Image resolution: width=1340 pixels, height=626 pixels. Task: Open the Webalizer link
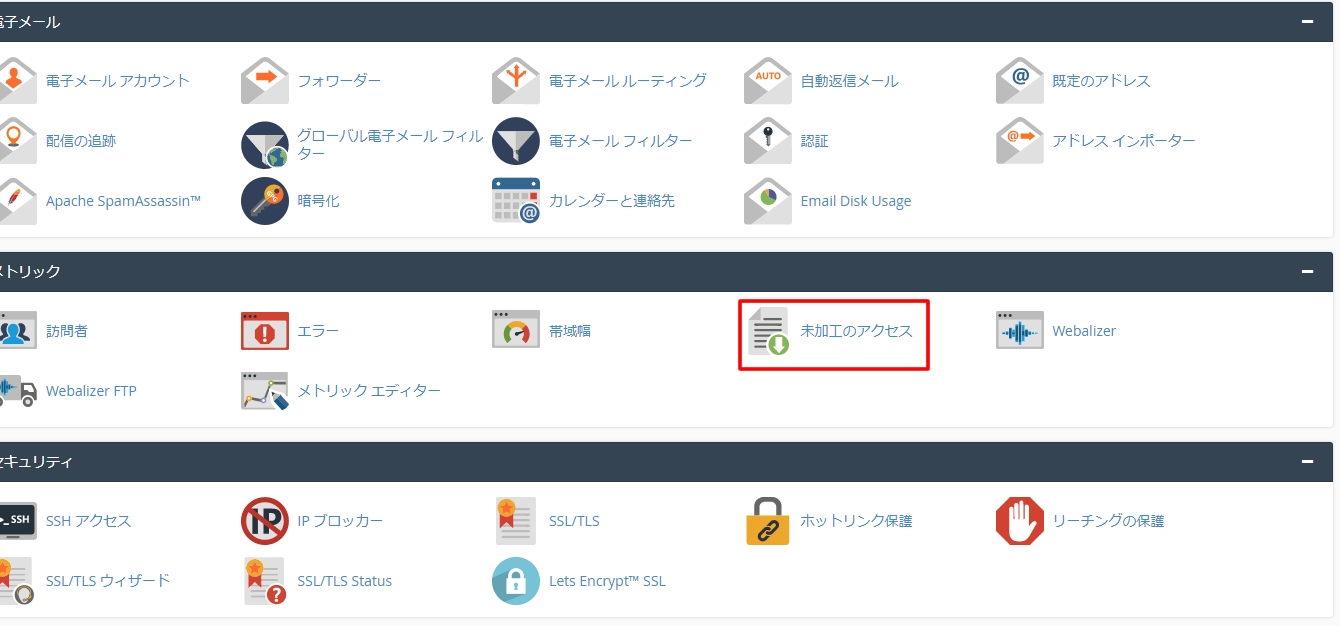tap(1083, 331)
